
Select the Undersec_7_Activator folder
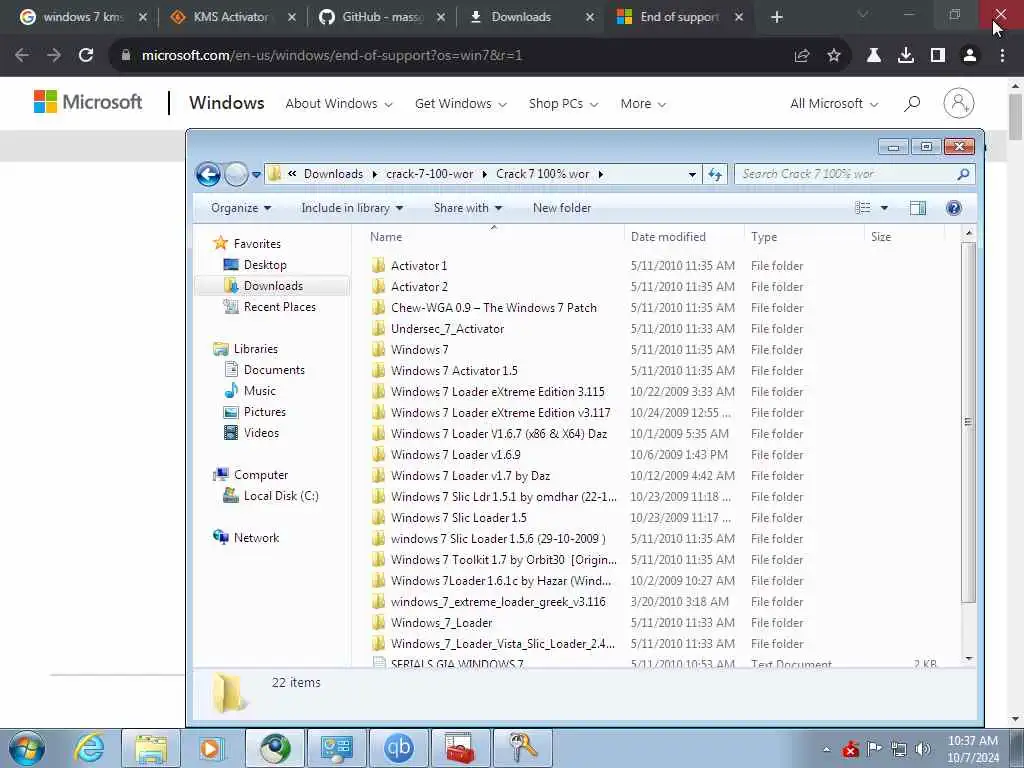tap(447, 328)
